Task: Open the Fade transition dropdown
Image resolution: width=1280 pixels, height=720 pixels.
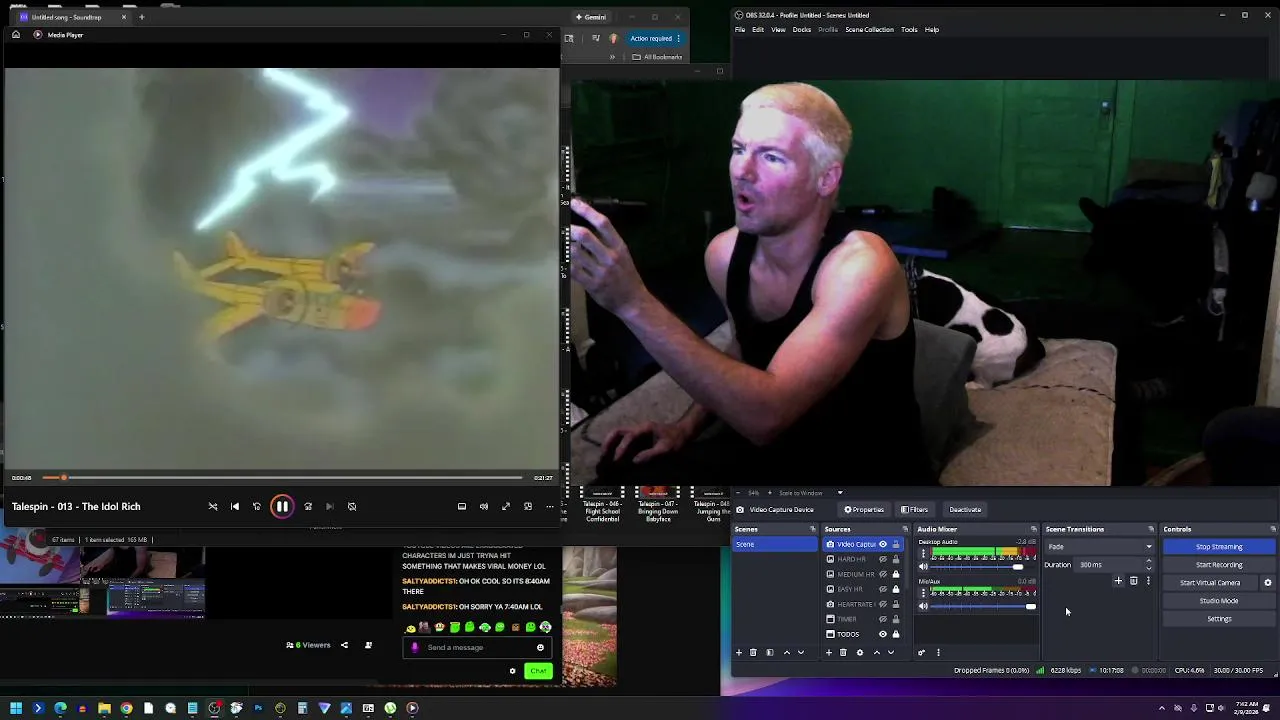Action: tap(1100, 547)
